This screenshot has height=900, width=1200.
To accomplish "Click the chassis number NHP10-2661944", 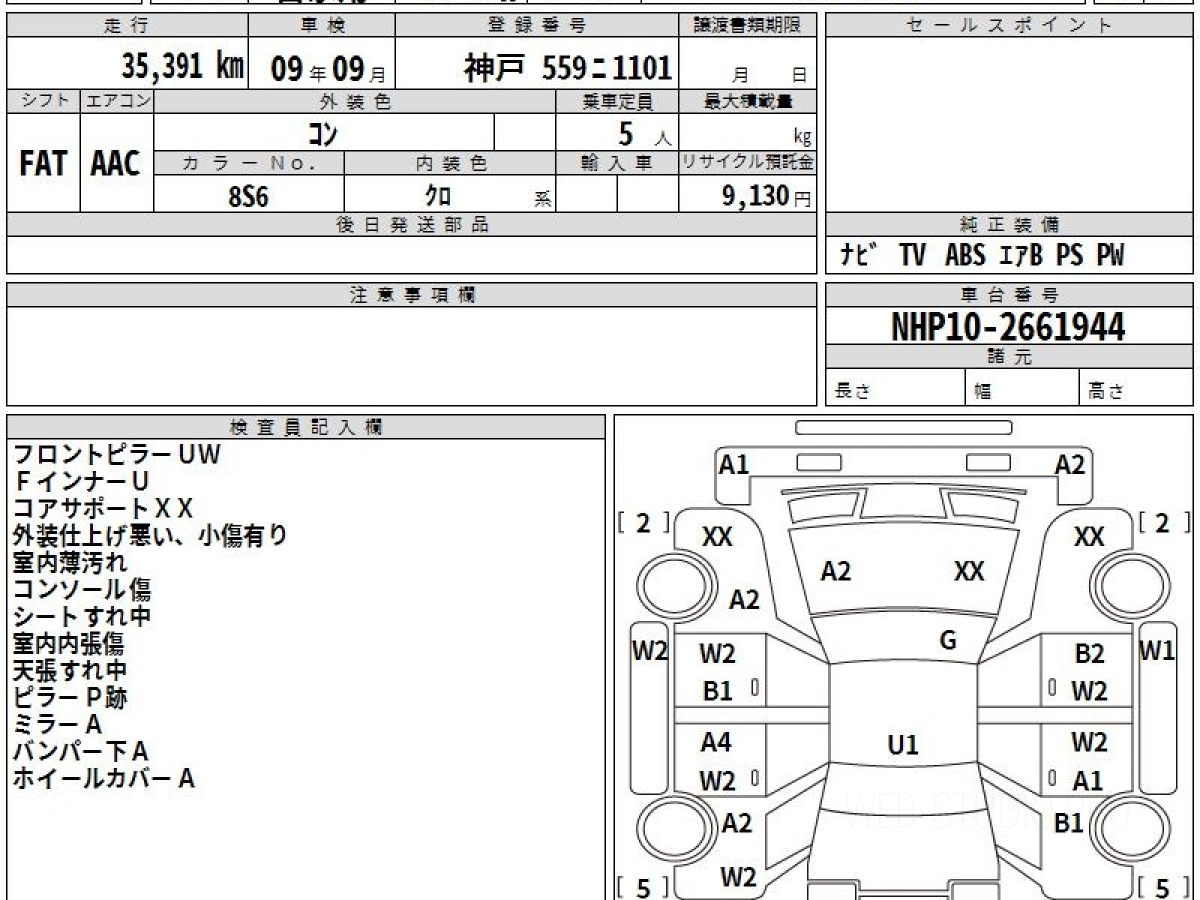I will tap(1008, 327).
